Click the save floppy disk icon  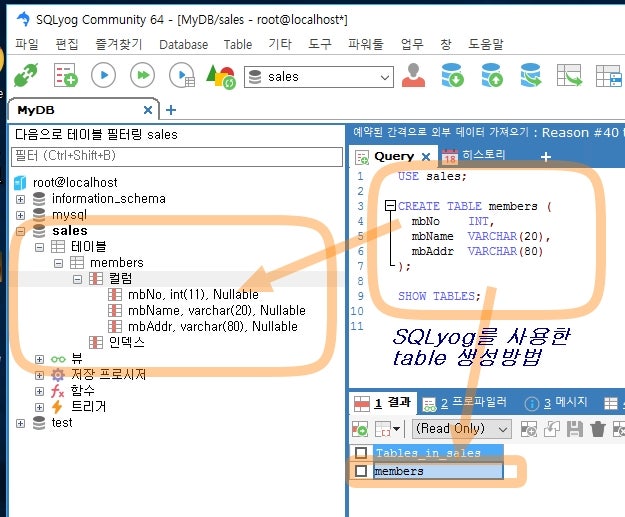click(575, 429)
